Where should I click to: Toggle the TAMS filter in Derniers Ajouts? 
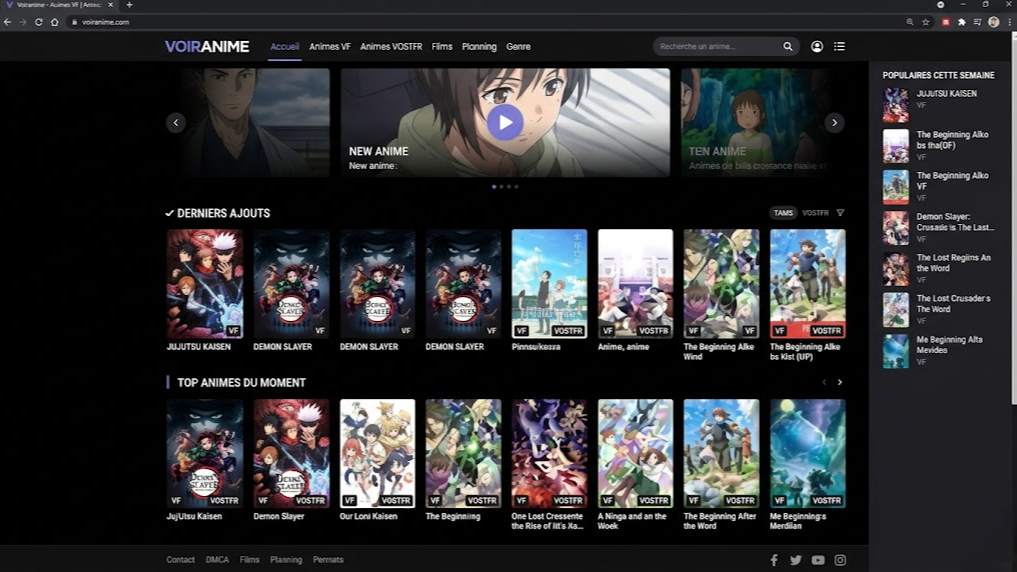pyautogui.click(x=783, y=213)
